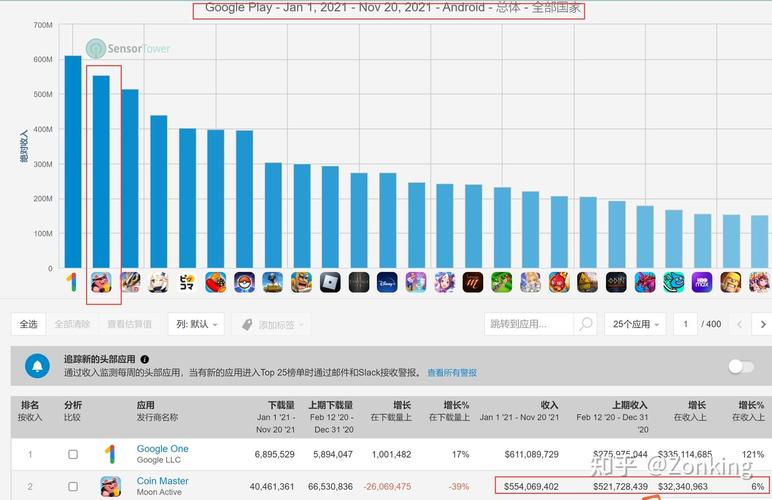Click the Pokémon GO pokeball icon
This screenshot has width=772, height=500.
[x=244, y=282]
